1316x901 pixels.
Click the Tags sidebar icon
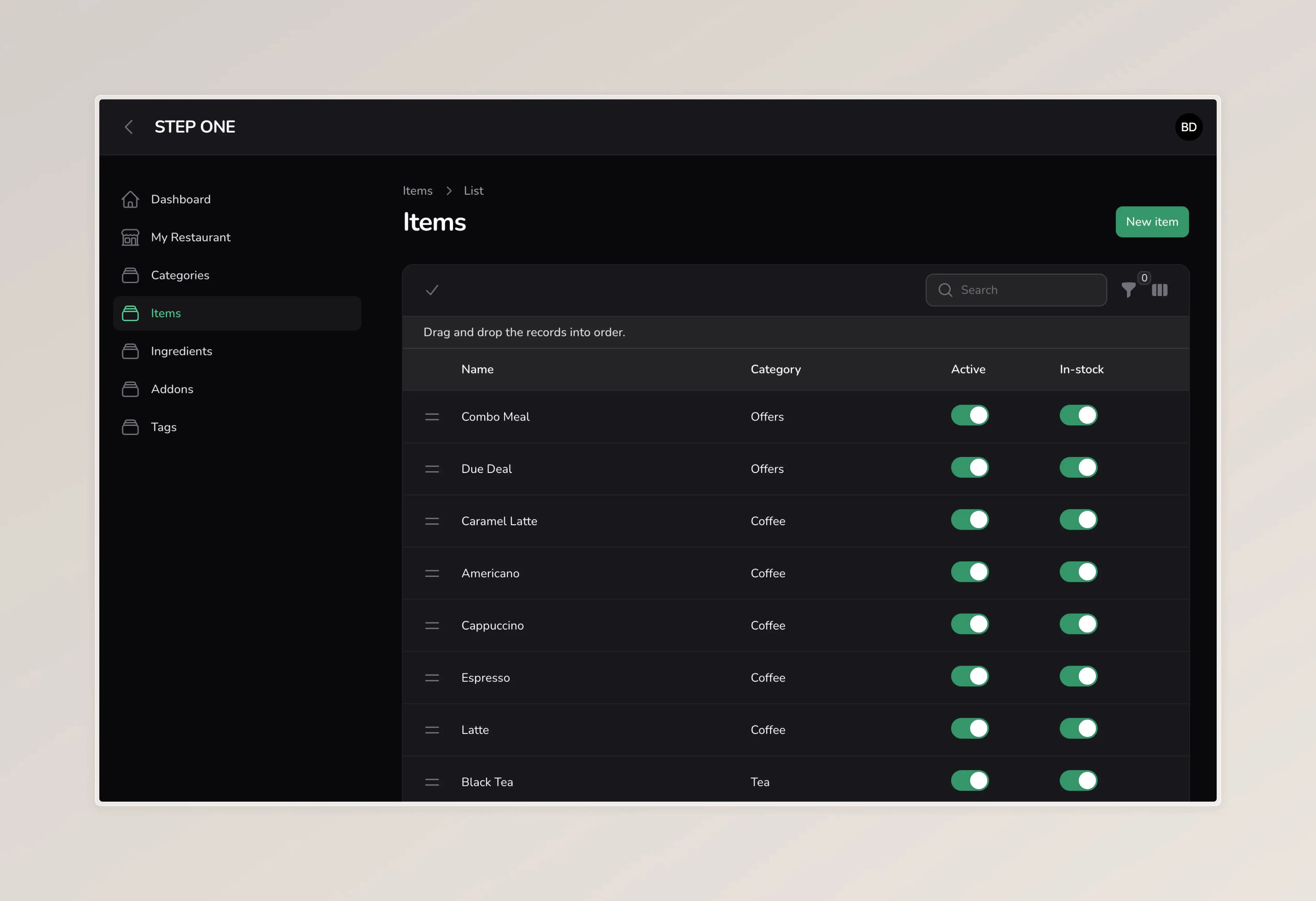click(130, 427)
